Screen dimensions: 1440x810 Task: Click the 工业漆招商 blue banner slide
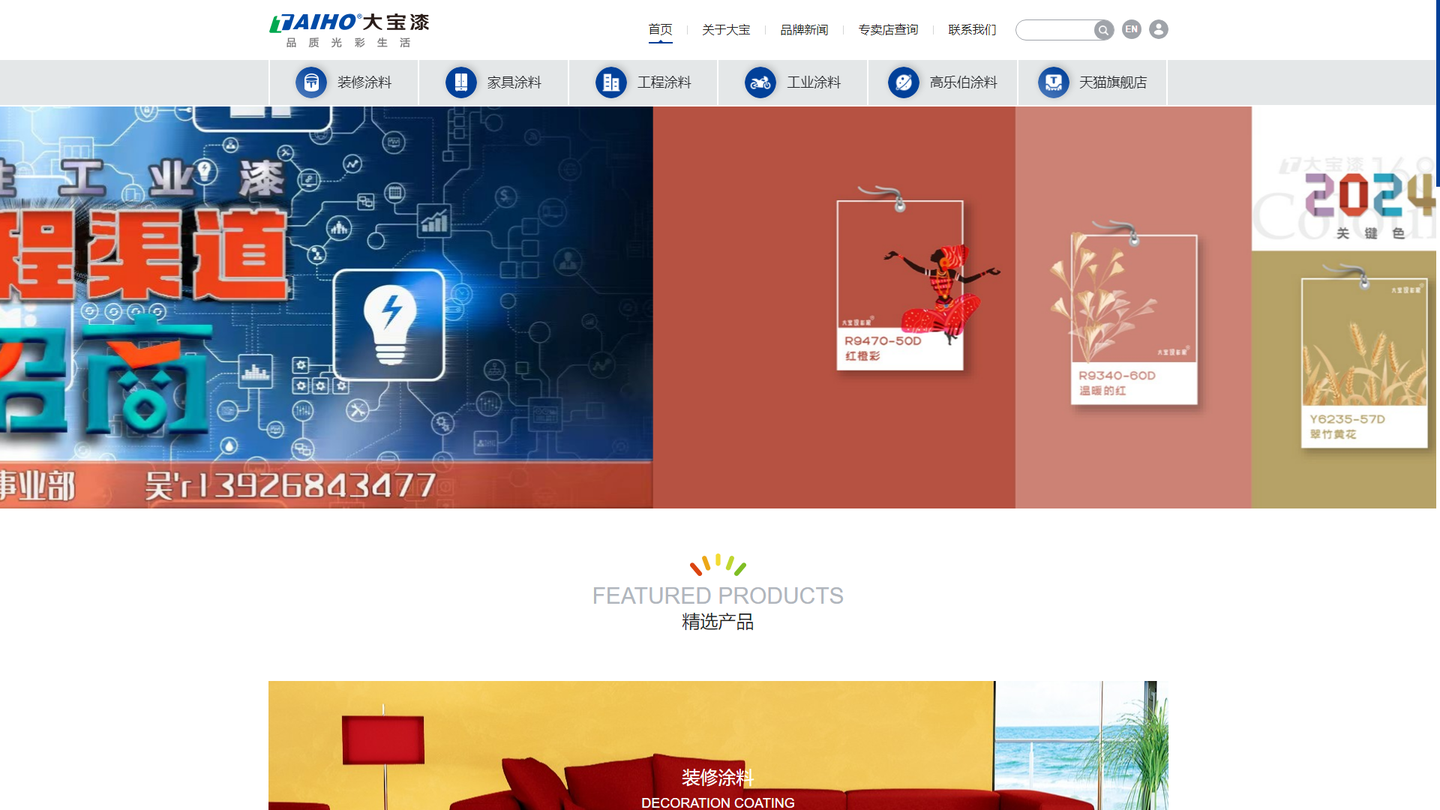326,307
